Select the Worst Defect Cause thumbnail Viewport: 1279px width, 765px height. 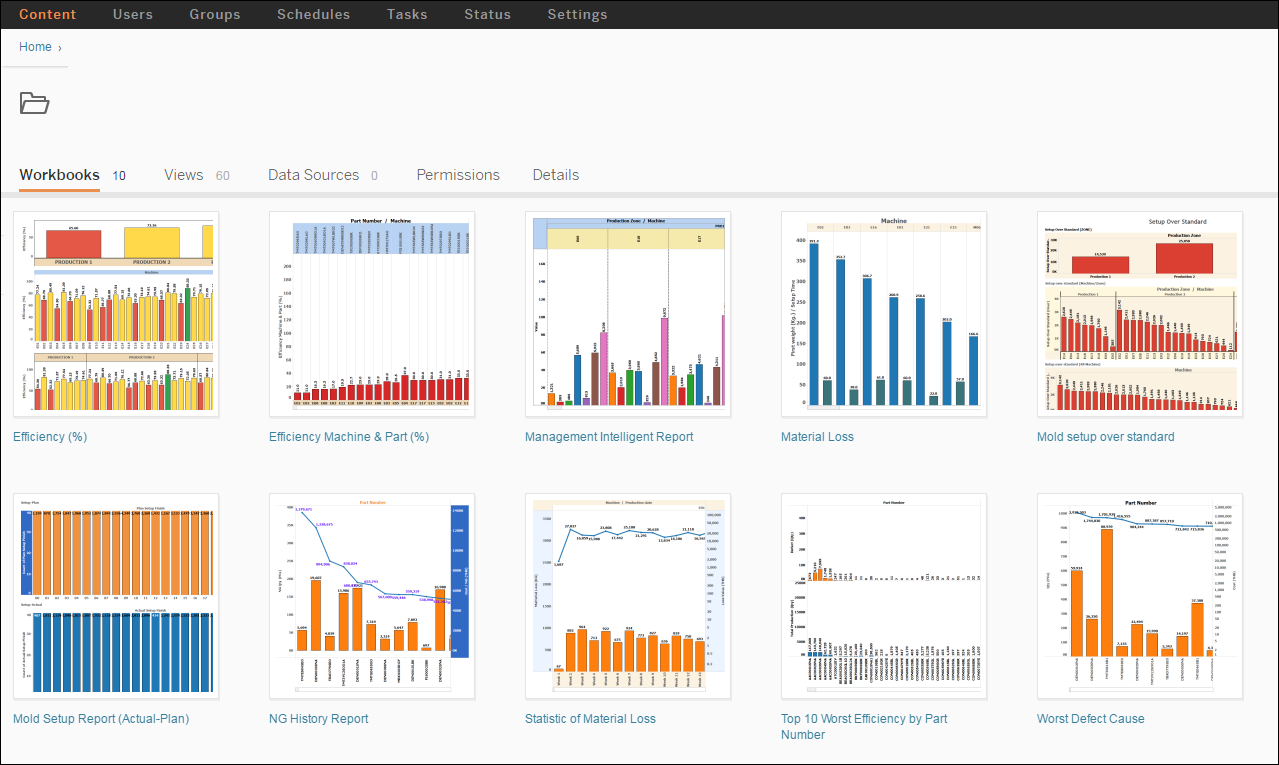(x=1140, y=596)
